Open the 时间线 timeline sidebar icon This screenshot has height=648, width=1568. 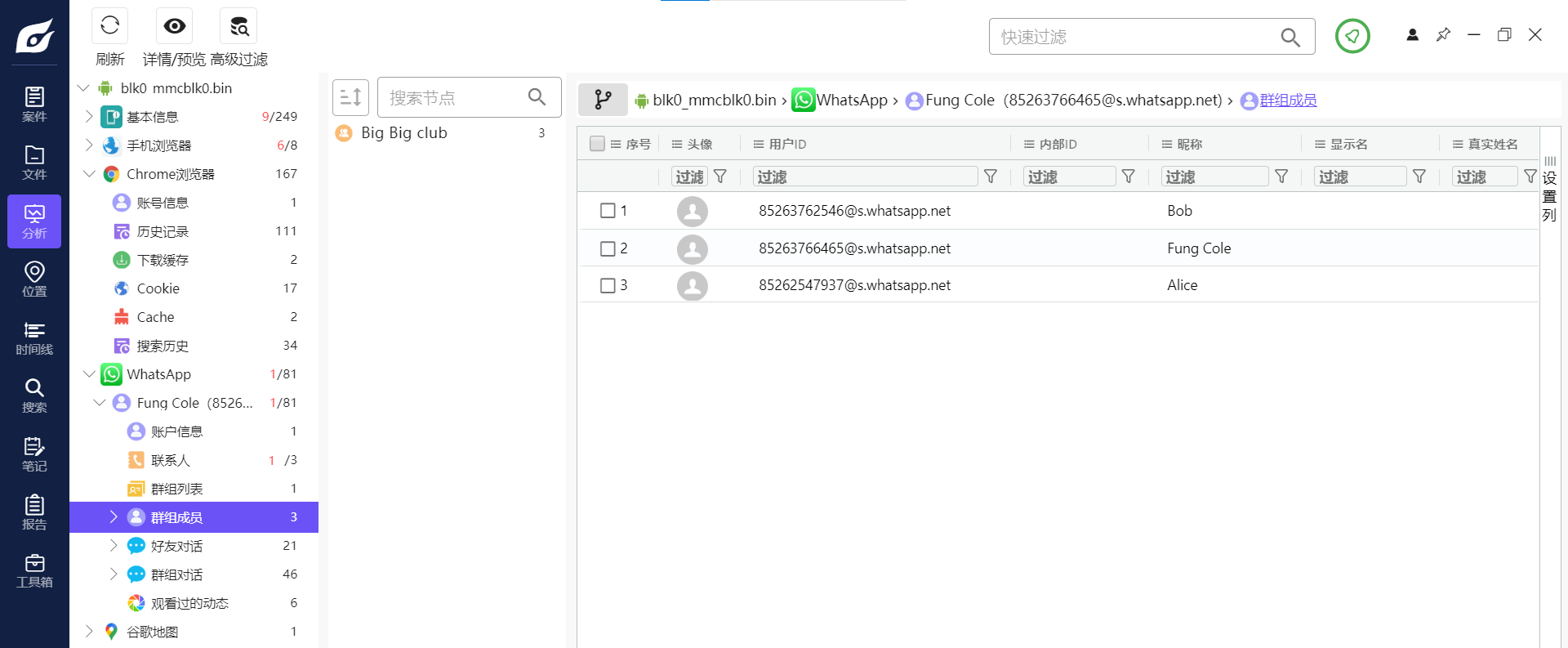pyautogui.click(x=34, y=337)
